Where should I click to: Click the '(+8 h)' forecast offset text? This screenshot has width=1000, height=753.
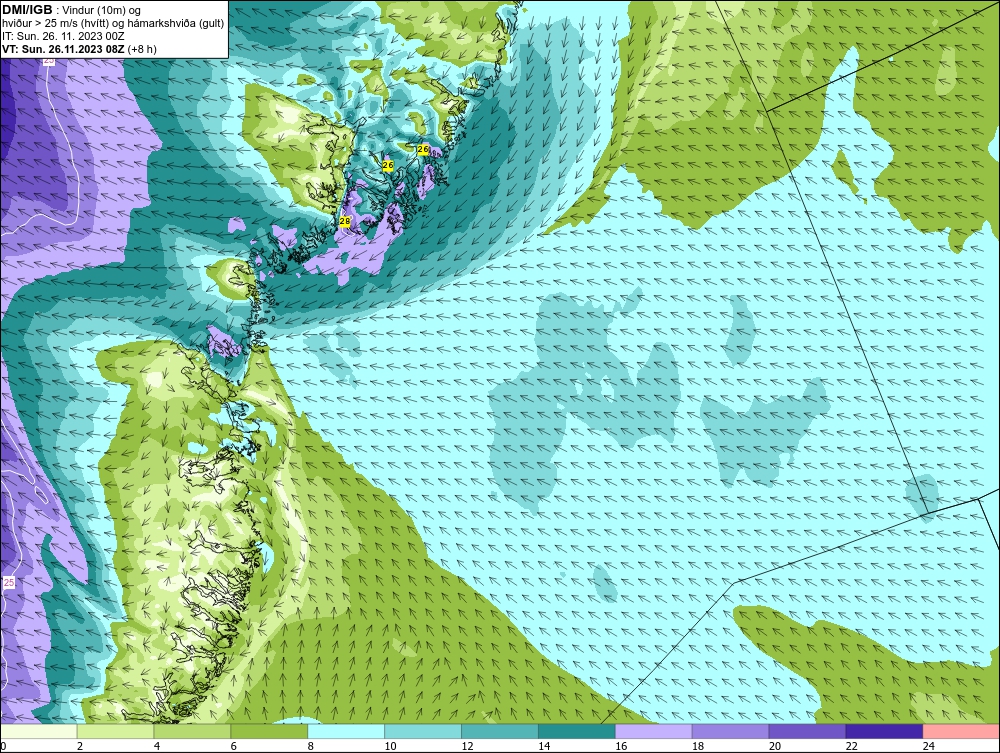pyautogui.click(x=142, y=49)
